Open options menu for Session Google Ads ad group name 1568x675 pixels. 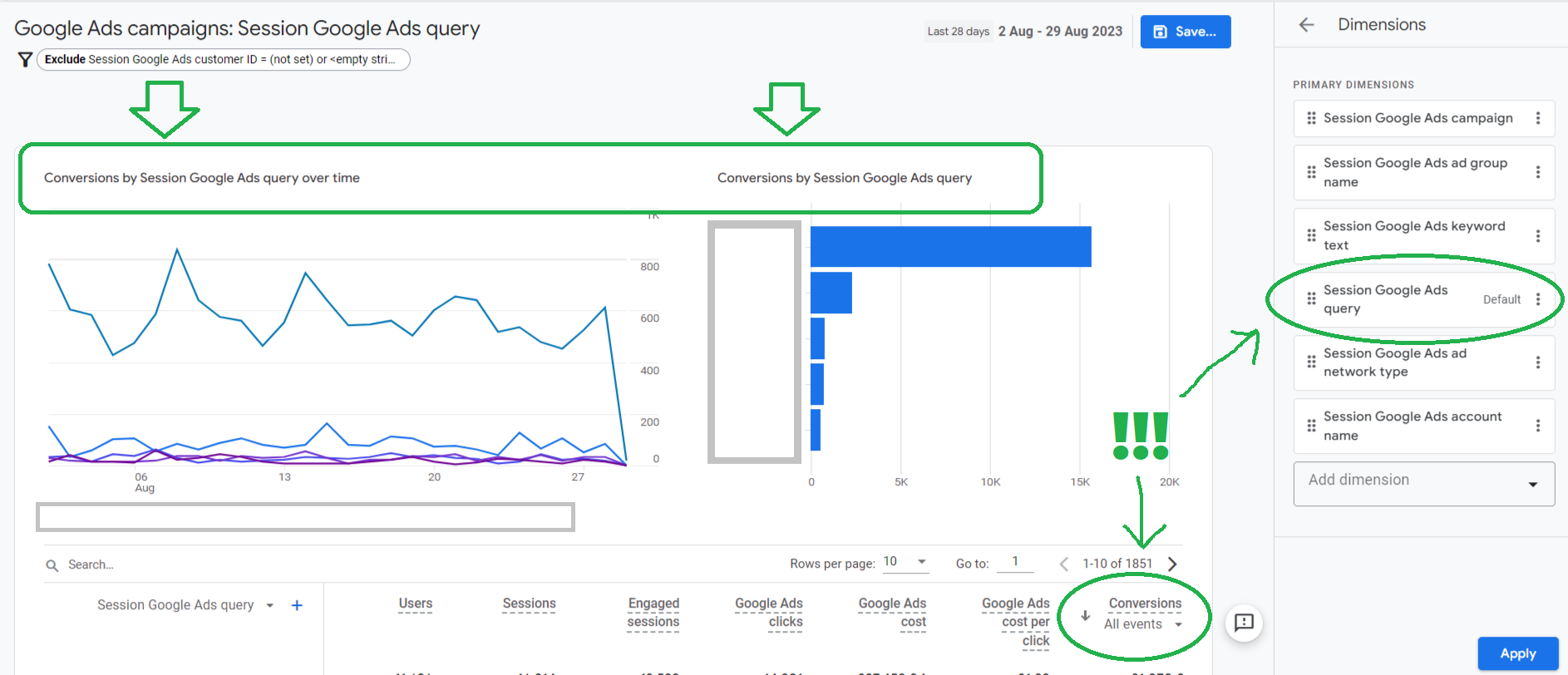coord(1538,172)
